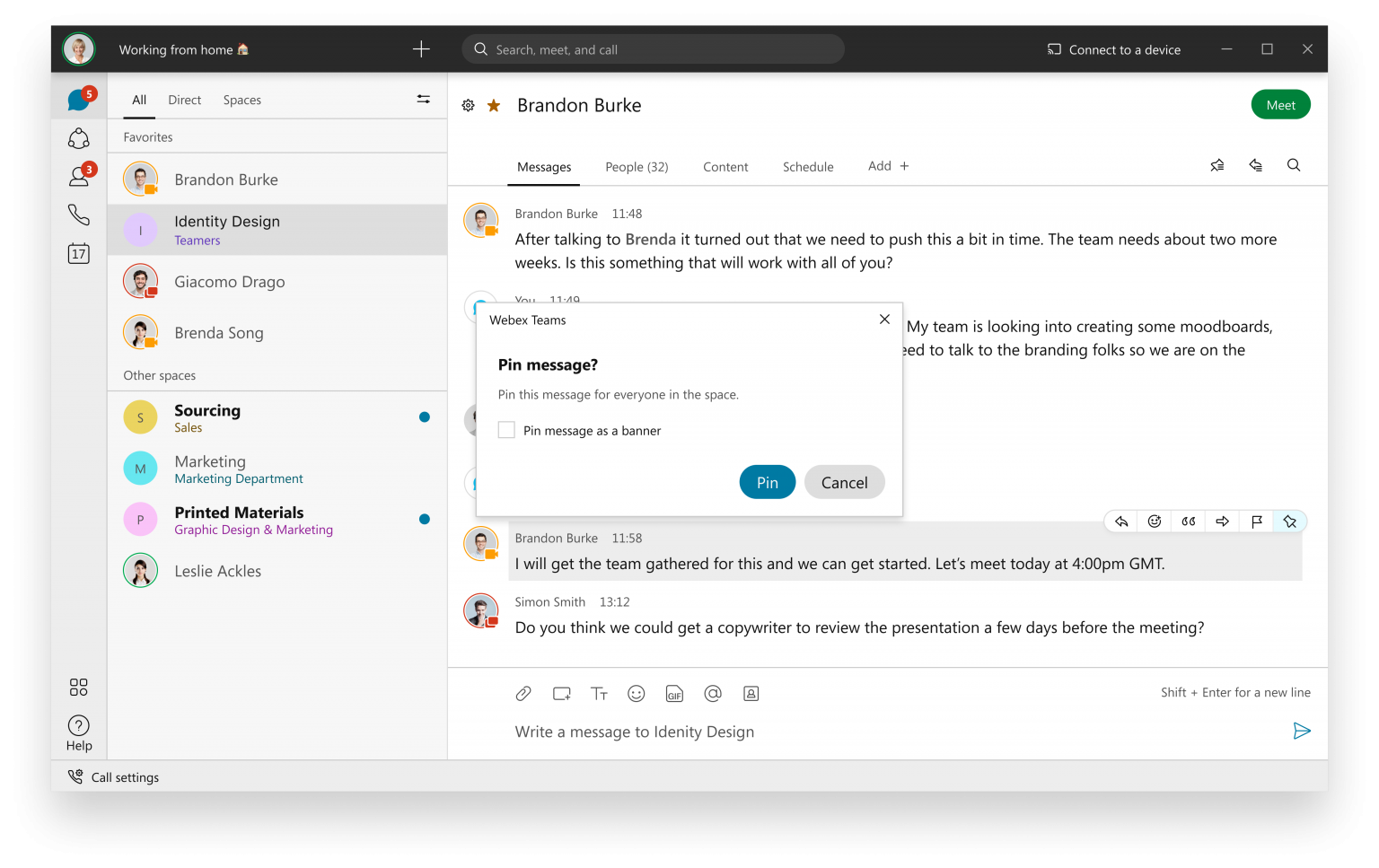The height and width of the screenshot is (868, 1379).
Task: Attach a file using the paperclip icon
Action: click(x=523, y=693)
